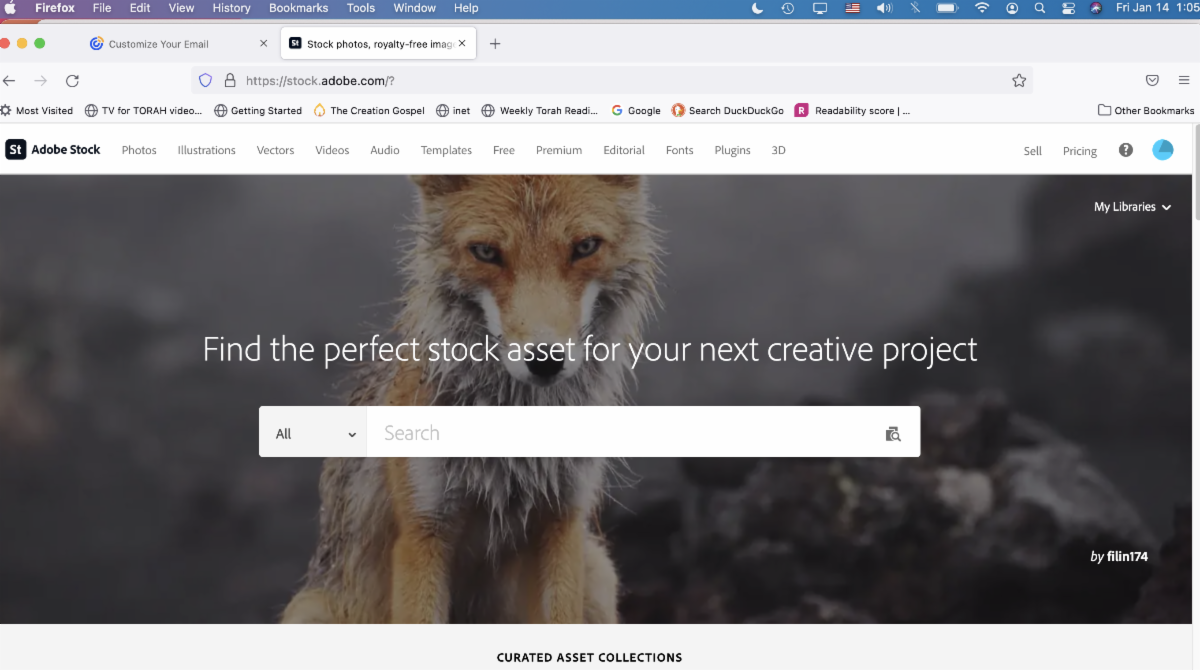1200x670 pixels.
Task: Expand the All asset type dropdown
Action: pyautogui.click(x=313, y=433)
